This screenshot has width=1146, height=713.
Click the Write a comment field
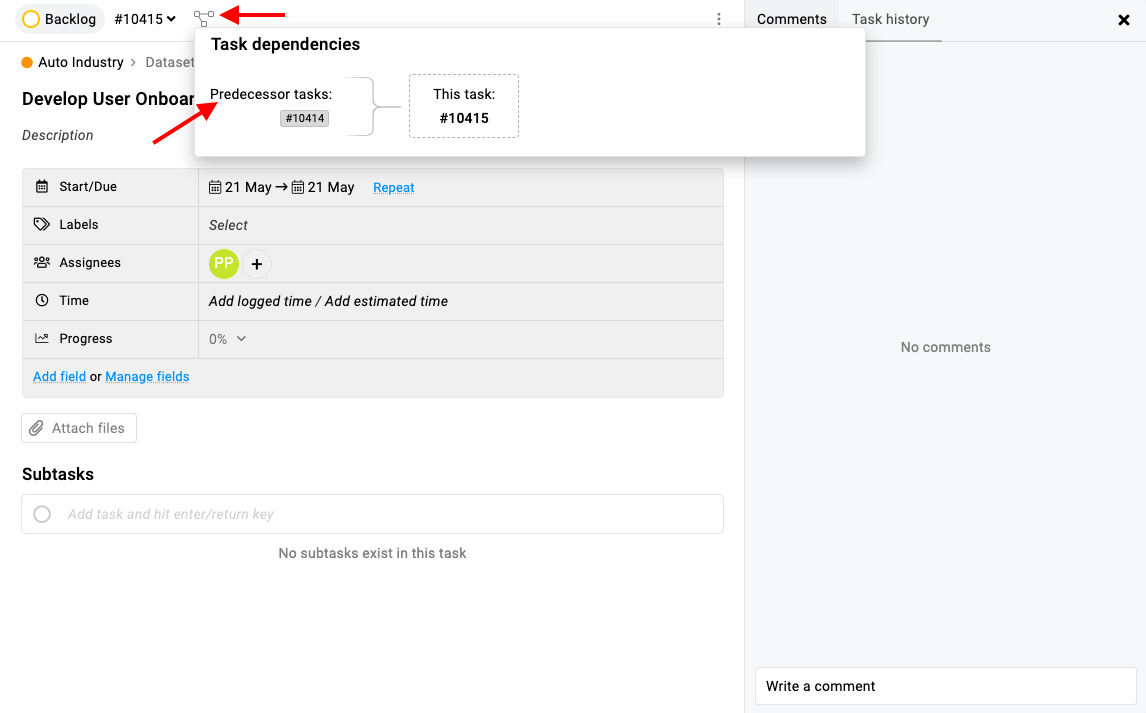945,686
